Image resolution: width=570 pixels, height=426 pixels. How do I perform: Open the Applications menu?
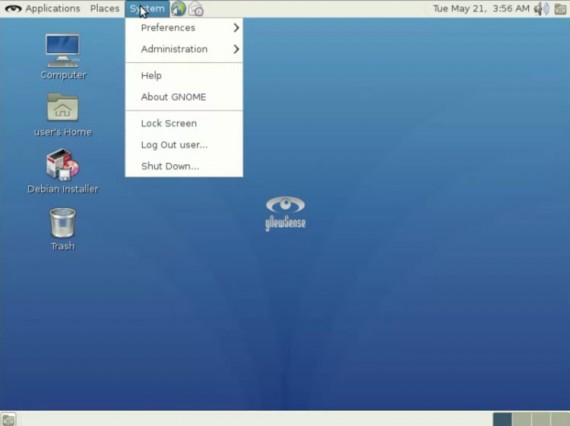coord(52,8)
